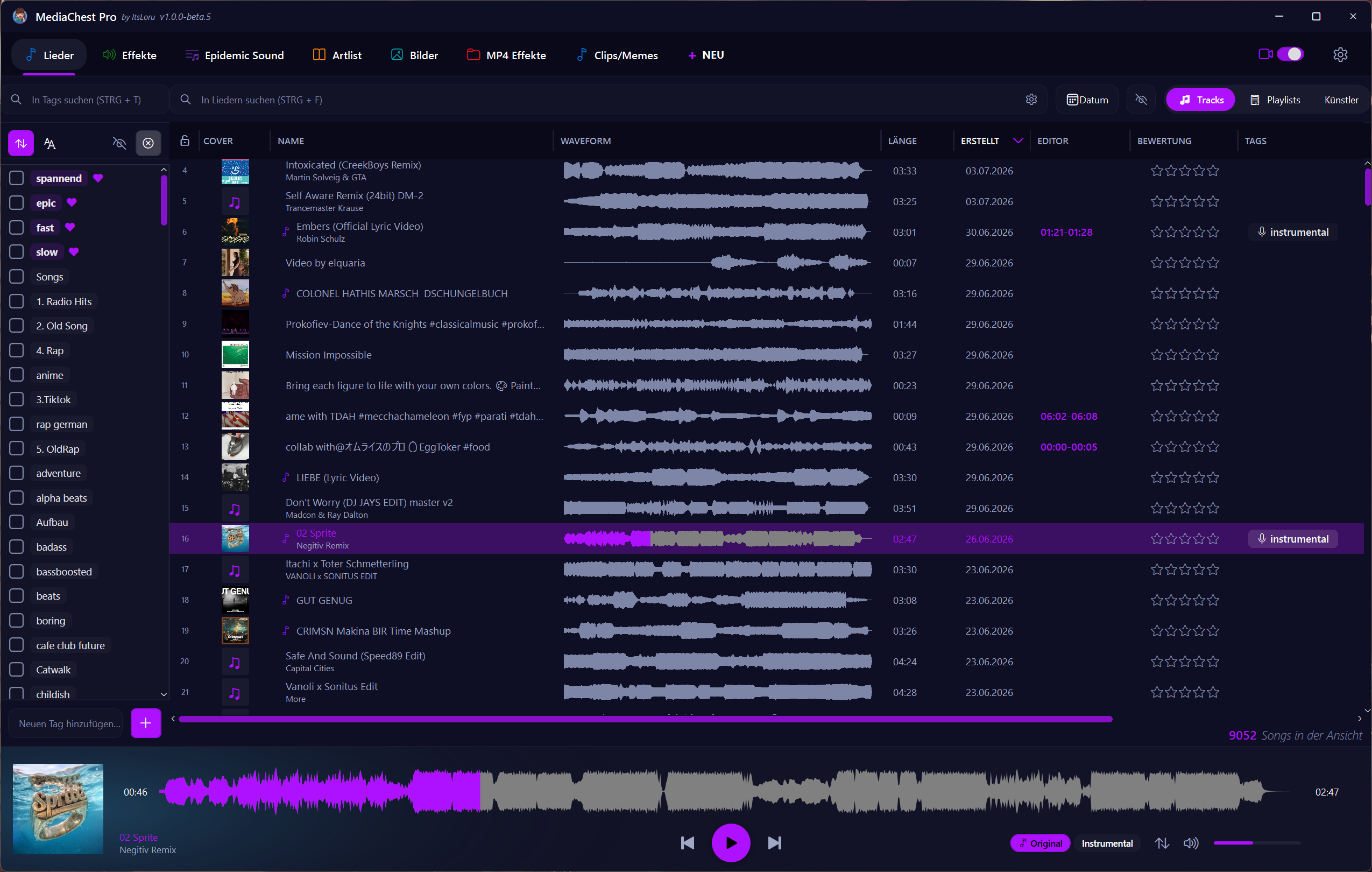Select the Tracks view button
The height and width of the screenshot is (872, 1372).
coord(1200,100)
